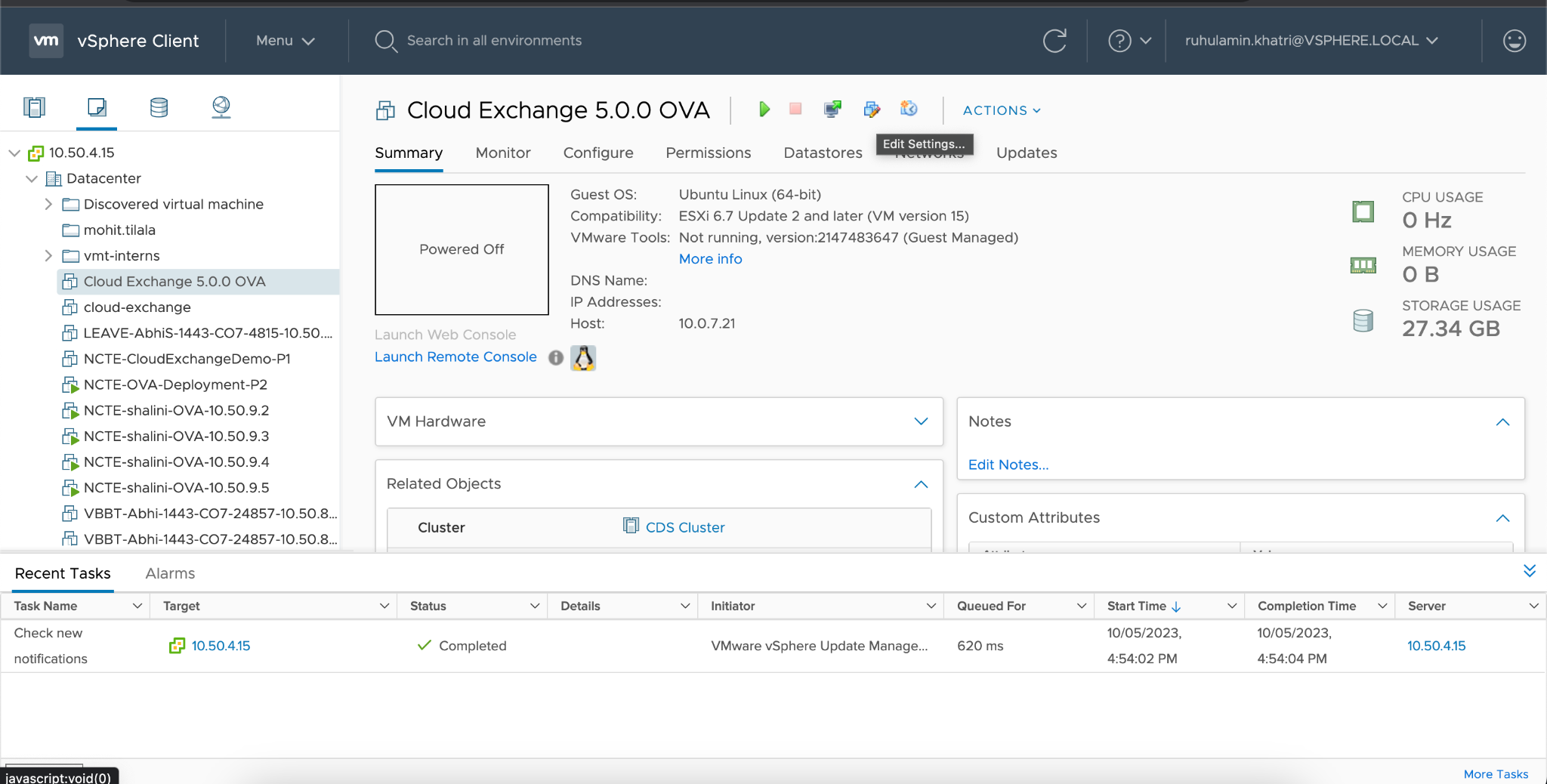Switch to VMs and Templates inventory view
Image resolution: width=1547 pixels, height=784 pixels.
[97, 107]
